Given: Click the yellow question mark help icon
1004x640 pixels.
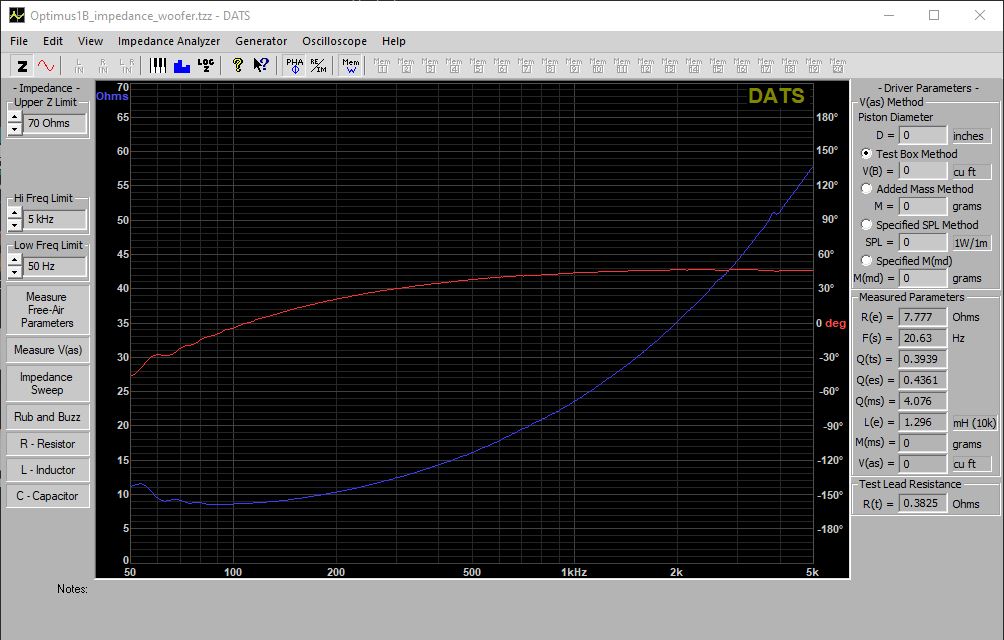Looking at the screenshot, I should coord(238,65).
